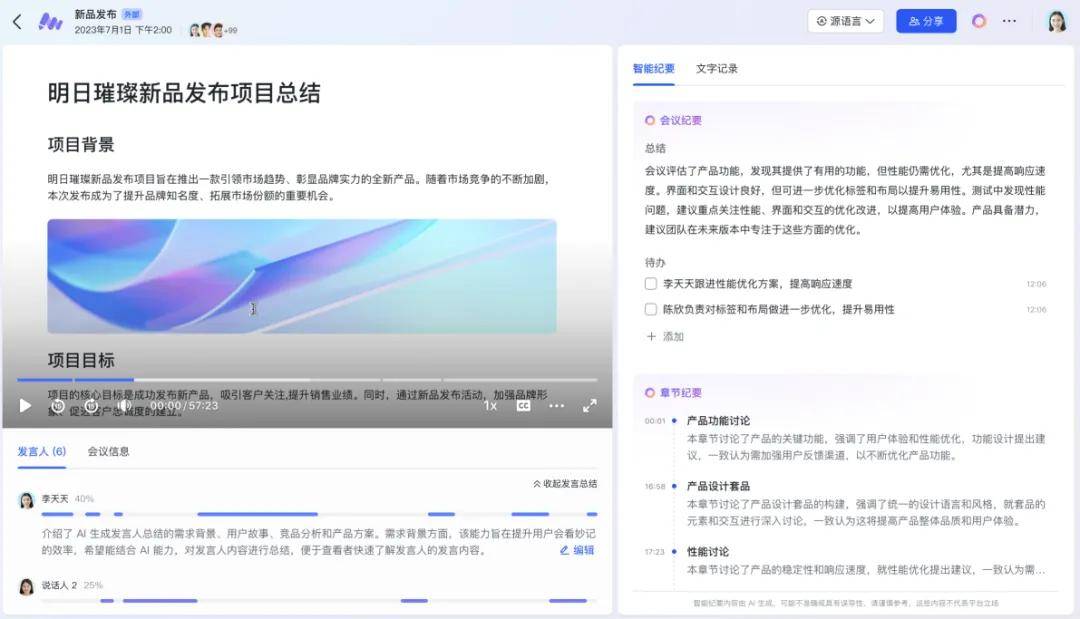Click 李天天's speaker avatar
Image resolution: width=1080 pixels, height=619 pixels.
click(x=26, y=500)
